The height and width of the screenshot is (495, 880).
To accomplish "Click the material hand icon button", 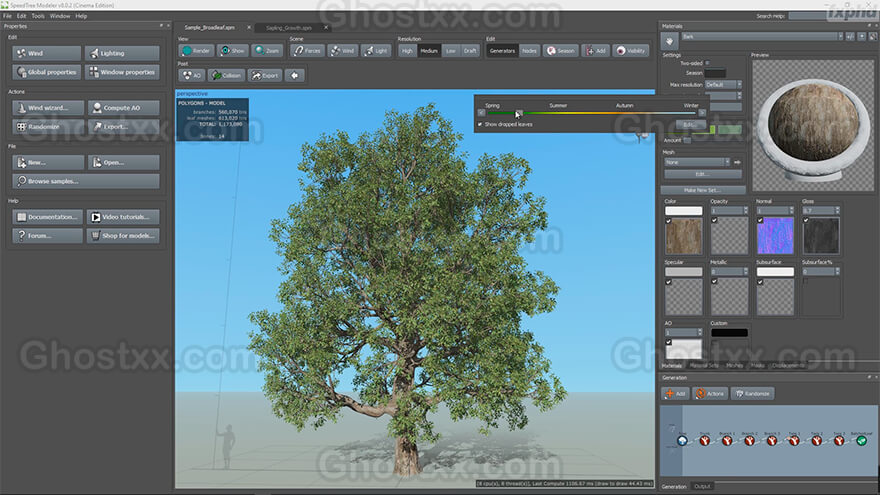I will 669,41.
